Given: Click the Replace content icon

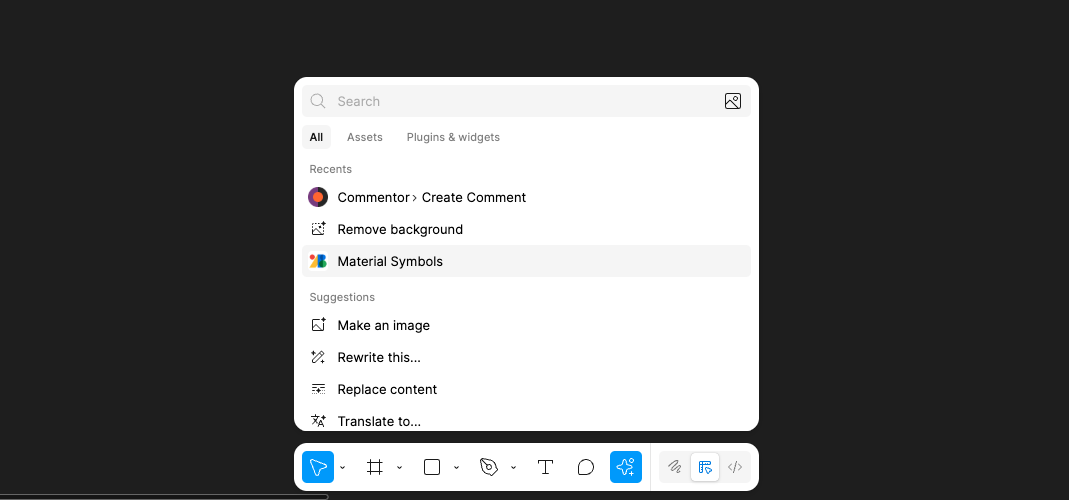Looking at the screenshot, I should pyautogui.click(x=318, y=389).
